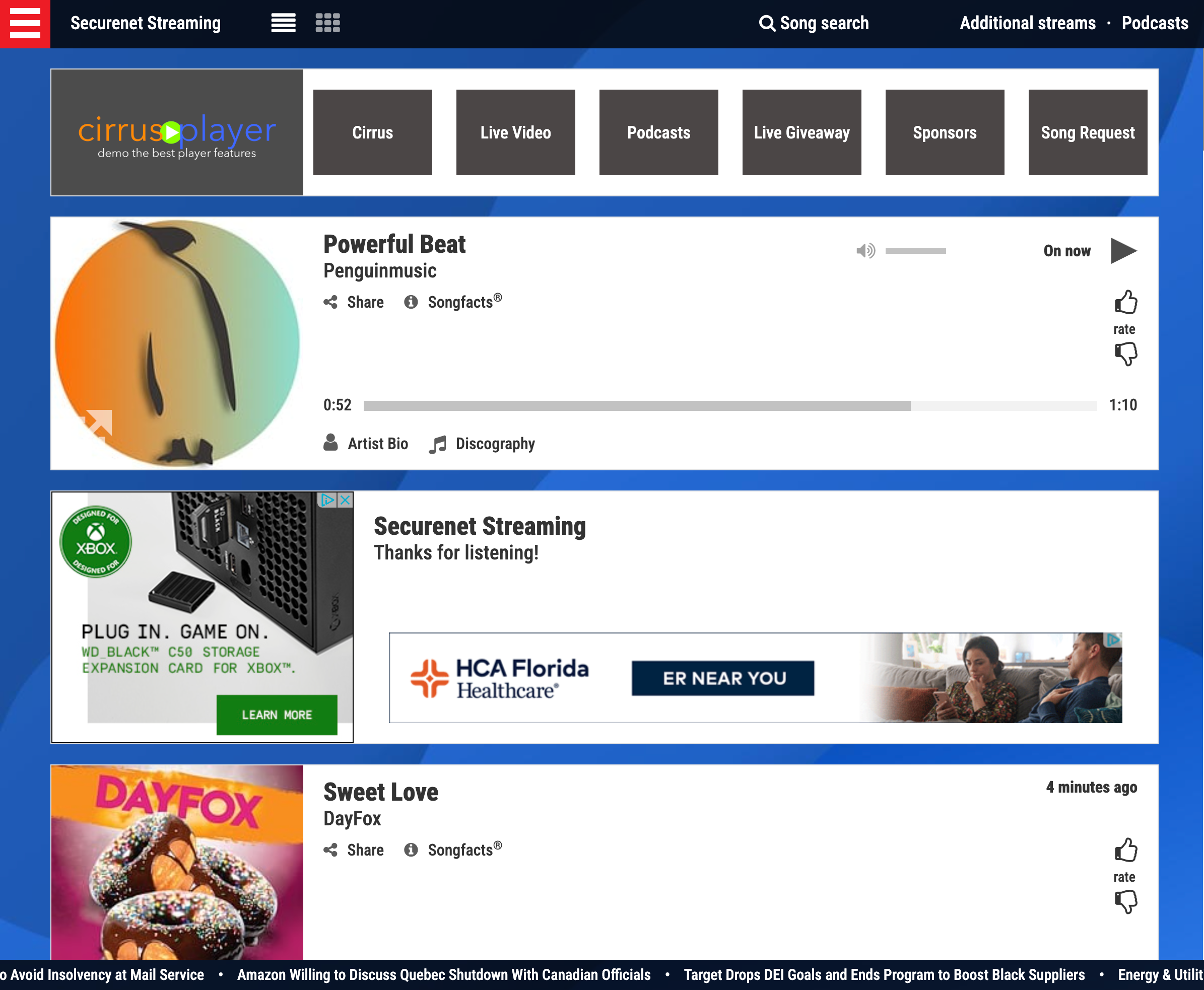Open Song search

(814, 23)
